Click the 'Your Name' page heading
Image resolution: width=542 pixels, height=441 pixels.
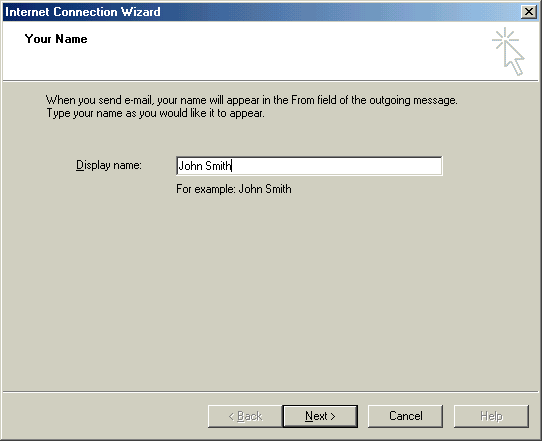point(56,39)
